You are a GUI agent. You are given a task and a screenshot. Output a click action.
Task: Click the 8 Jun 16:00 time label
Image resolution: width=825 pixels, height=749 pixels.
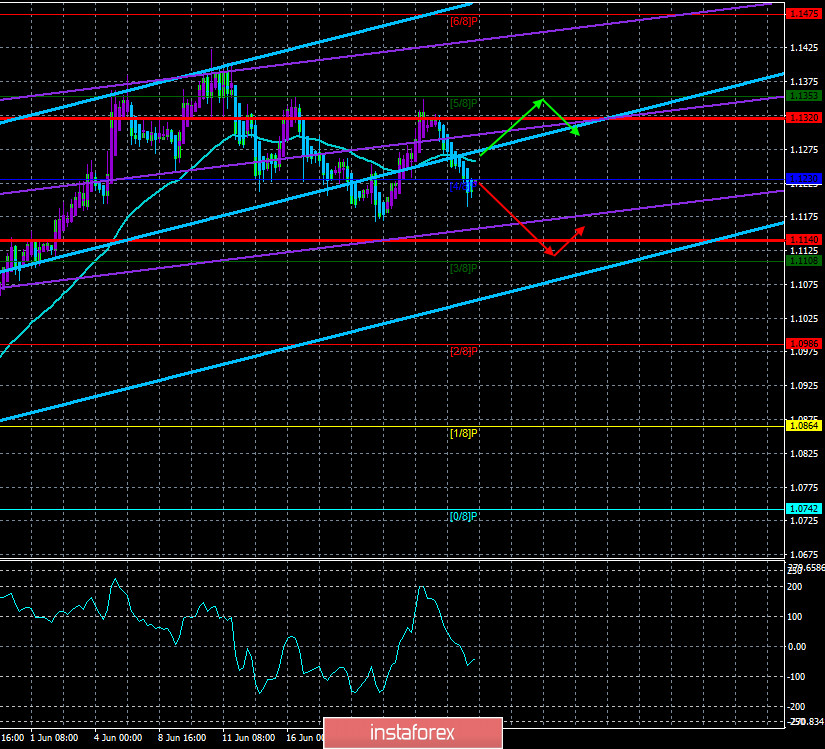185,738
